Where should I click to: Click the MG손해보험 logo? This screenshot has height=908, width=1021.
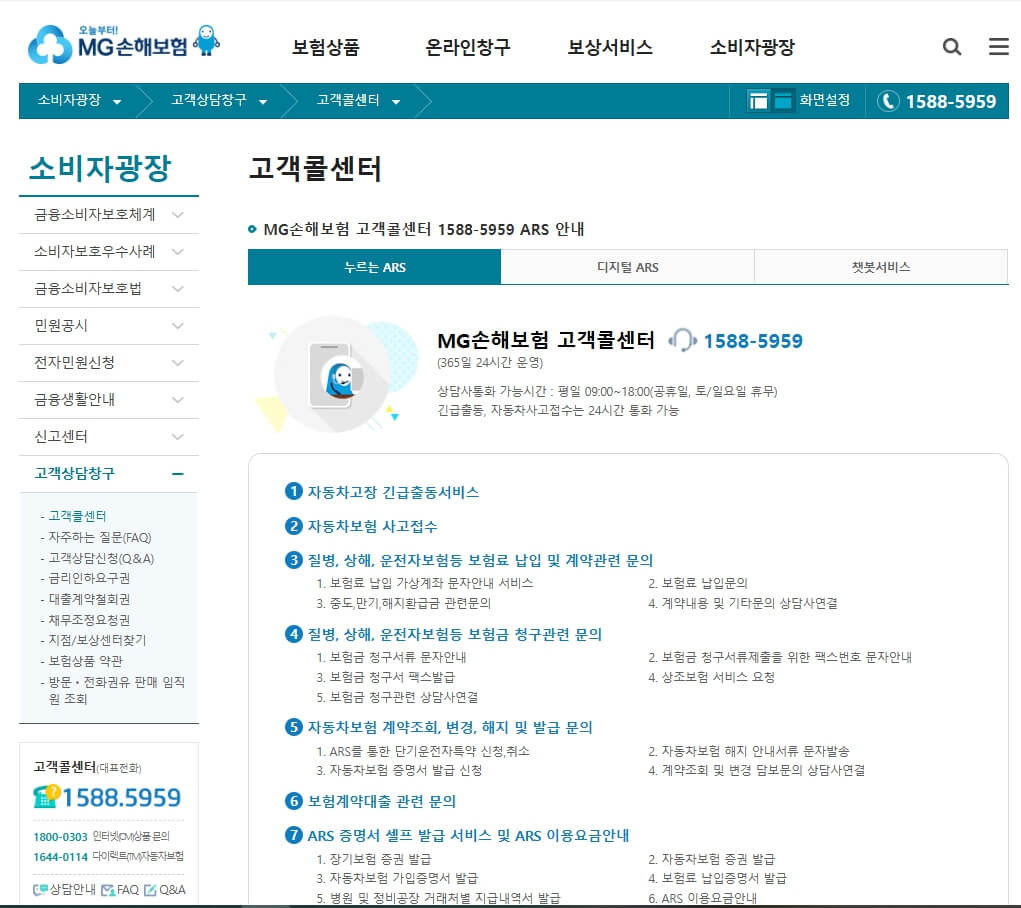pyautogui.click(x=124, y=44)
